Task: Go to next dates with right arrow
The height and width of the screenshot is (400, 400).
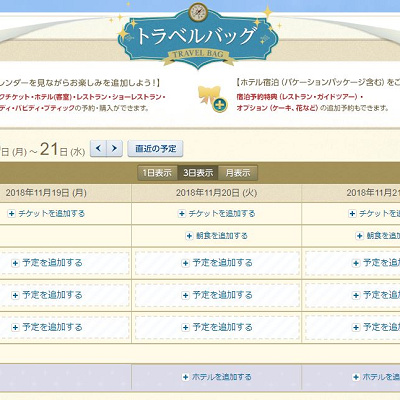Action: pyautogui.click(x=114, y=148)
